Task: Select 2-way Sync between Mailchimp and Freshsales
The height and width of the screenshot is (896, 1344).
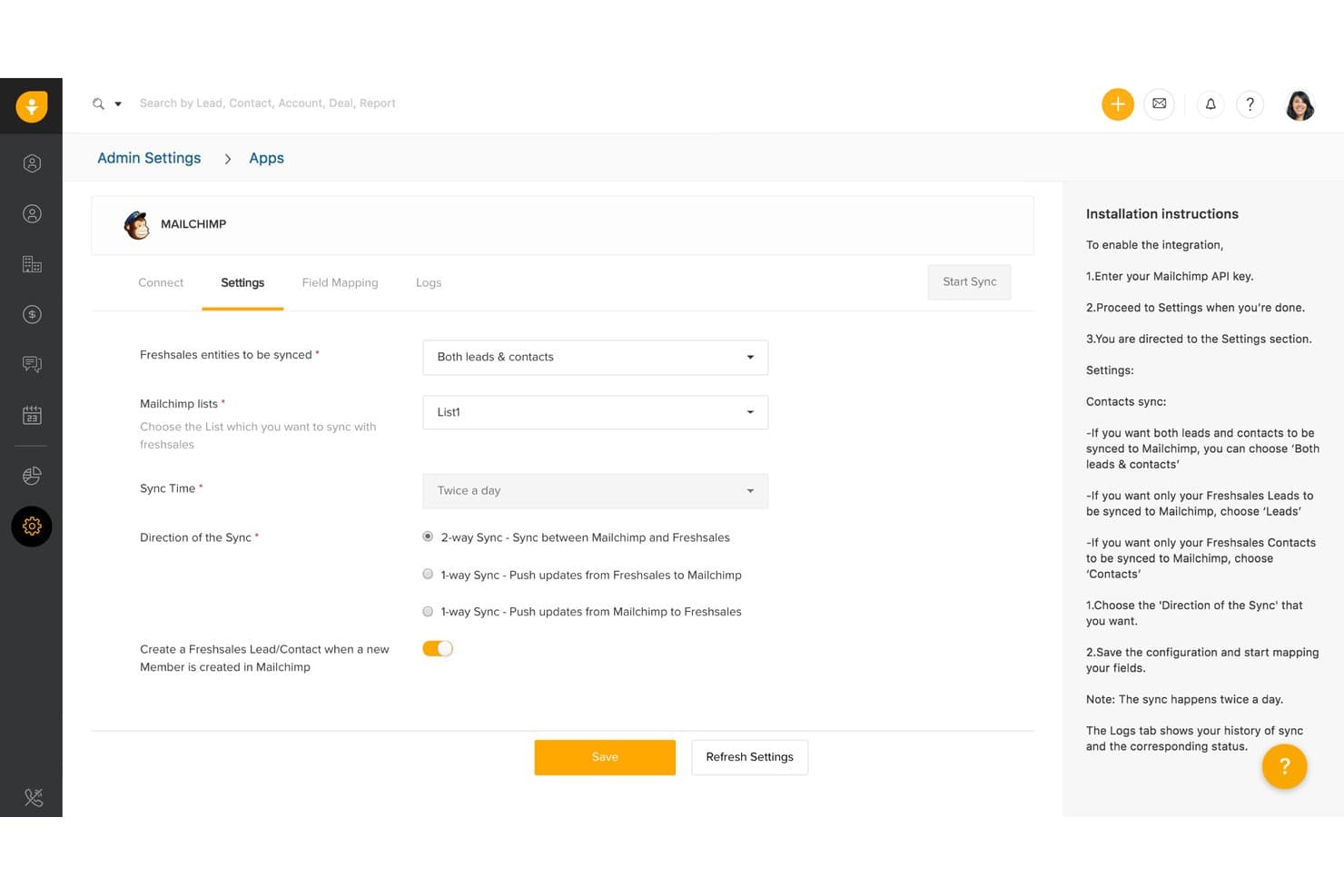Action: click(428, 537)
